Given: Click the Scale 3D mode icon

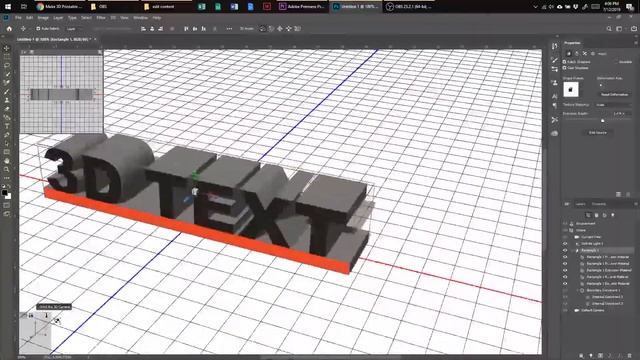Looking at the screenshot, I should (298, 29).
